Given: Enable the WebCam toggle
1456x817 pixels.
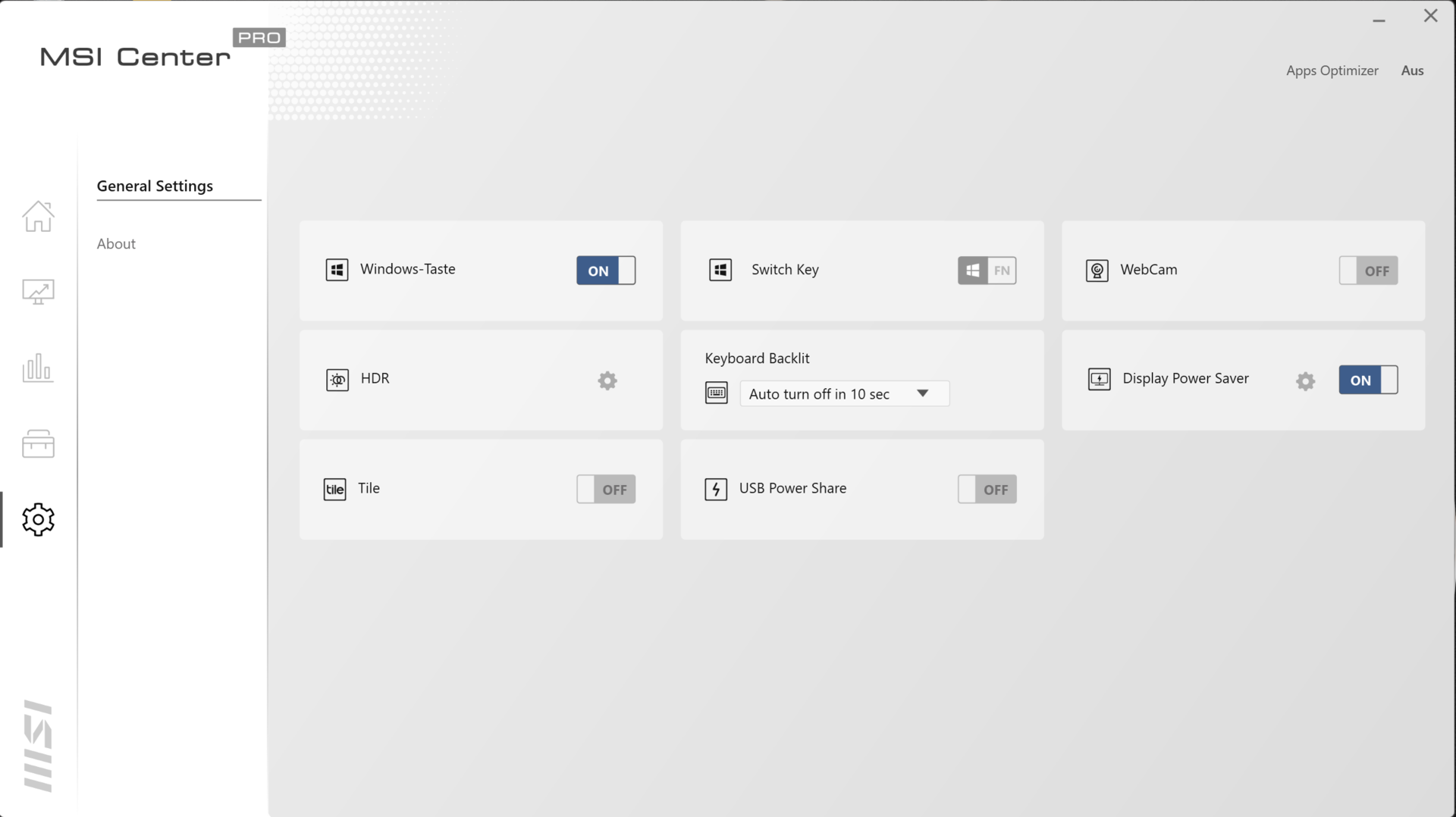Looking at the screenshot, I should (x=1368, y=271).
